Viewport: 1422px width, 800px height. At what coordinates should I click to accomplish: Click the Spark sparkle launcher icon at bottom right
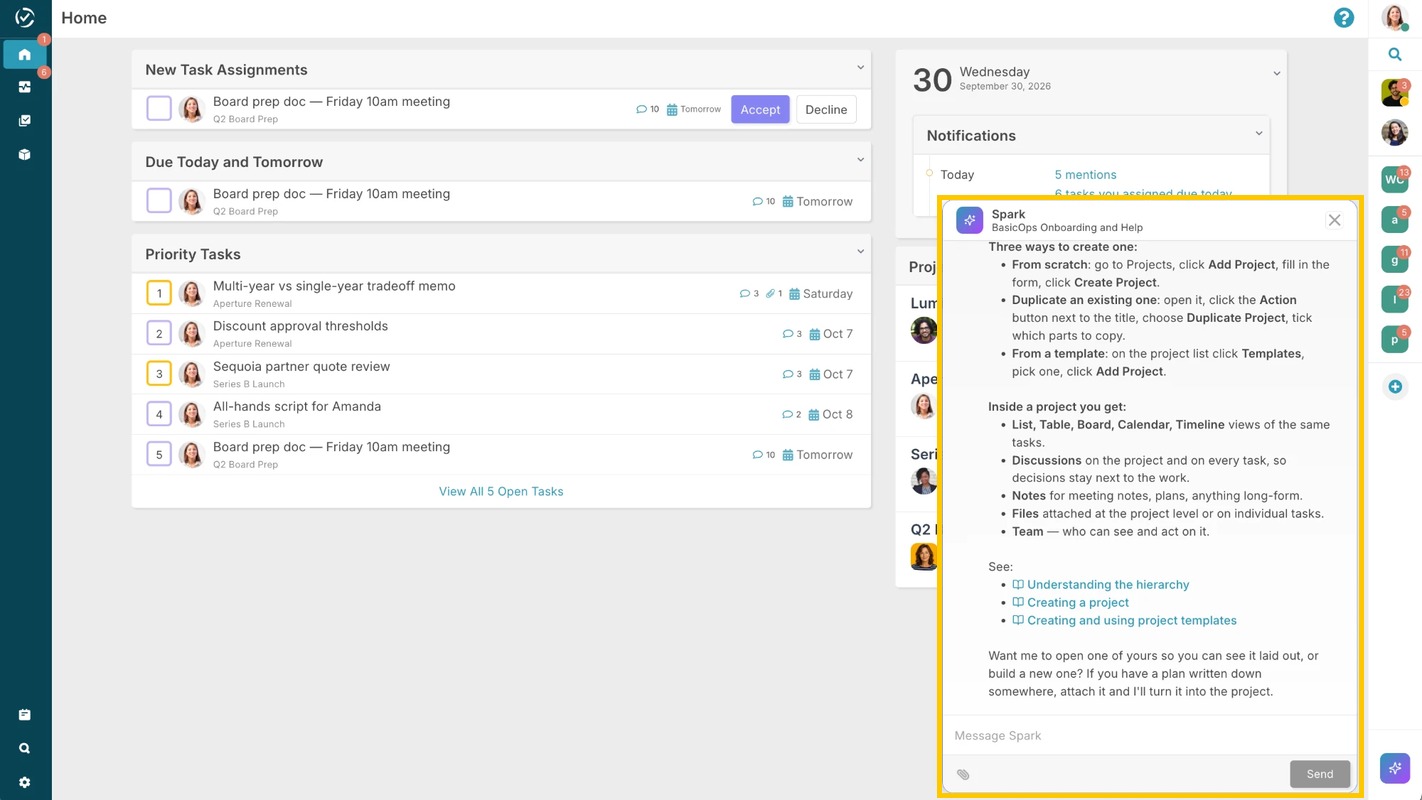[1395, 768]
